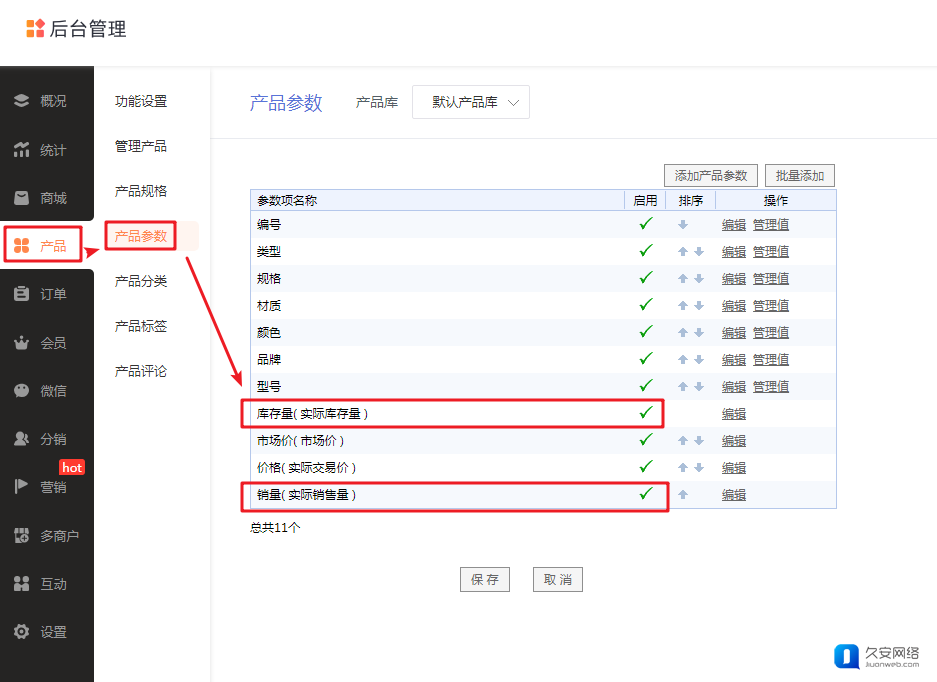Click the 设置 gear icon
Image resolution: width=937 pixels, height=682 pixels.
(x=21, y=632)
